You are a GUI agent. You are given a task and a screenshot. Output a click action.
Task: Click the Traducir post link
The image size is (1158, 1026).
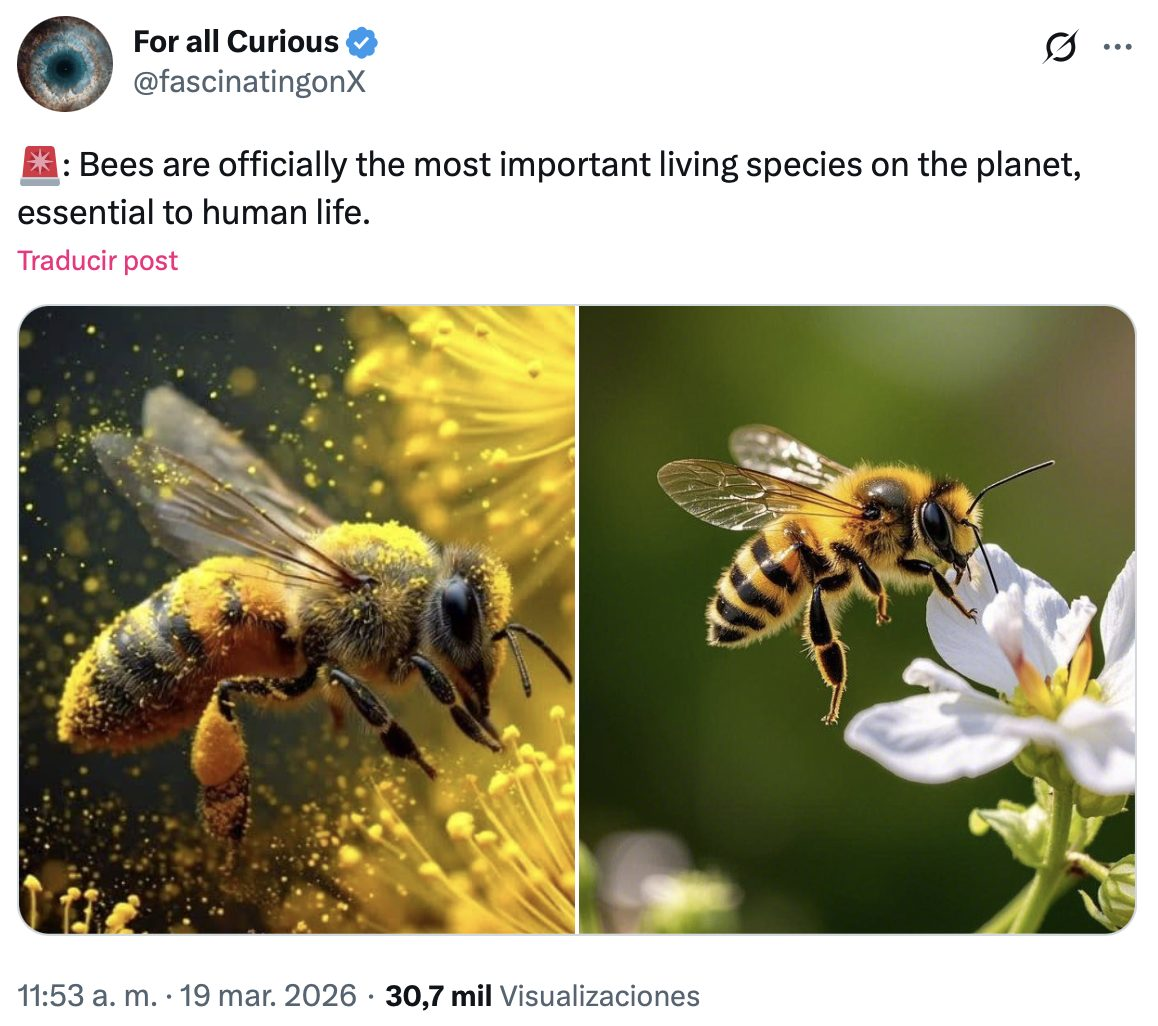click(98, 261)
